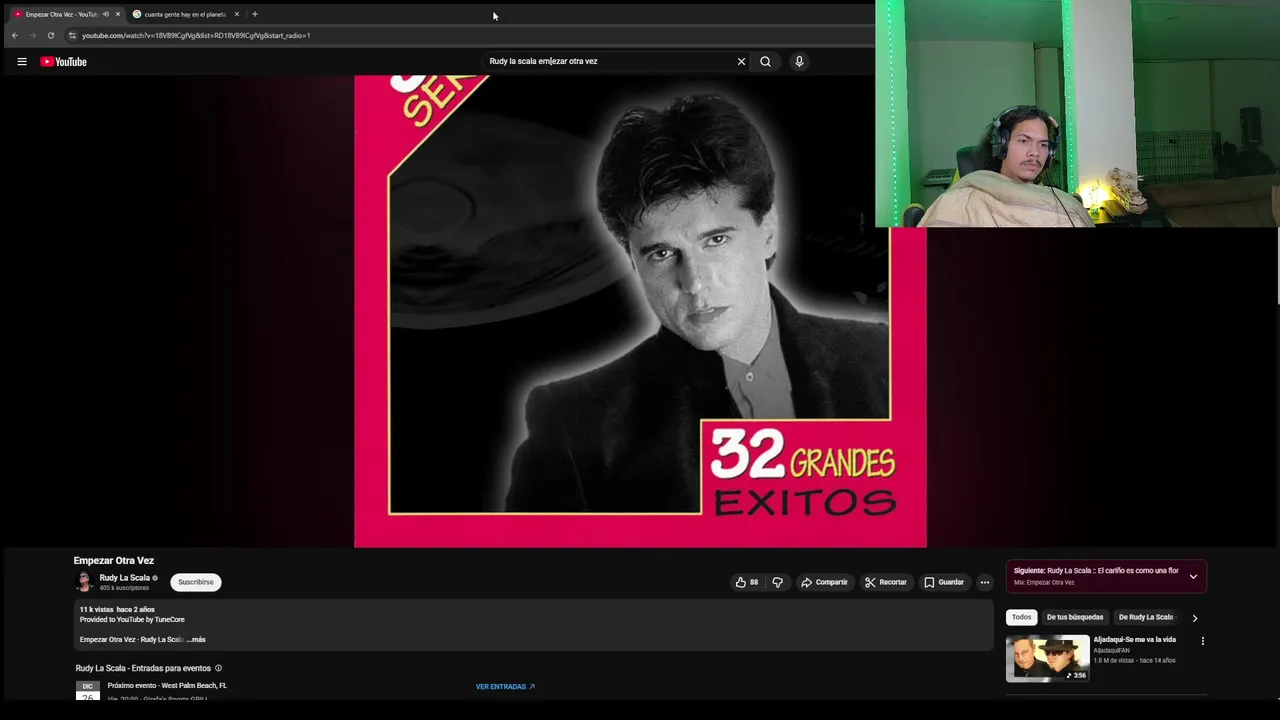The width and height of the screenshot is (1280, 720).
Task: Share the video via Compartir
Action: [x=824, y=582]
